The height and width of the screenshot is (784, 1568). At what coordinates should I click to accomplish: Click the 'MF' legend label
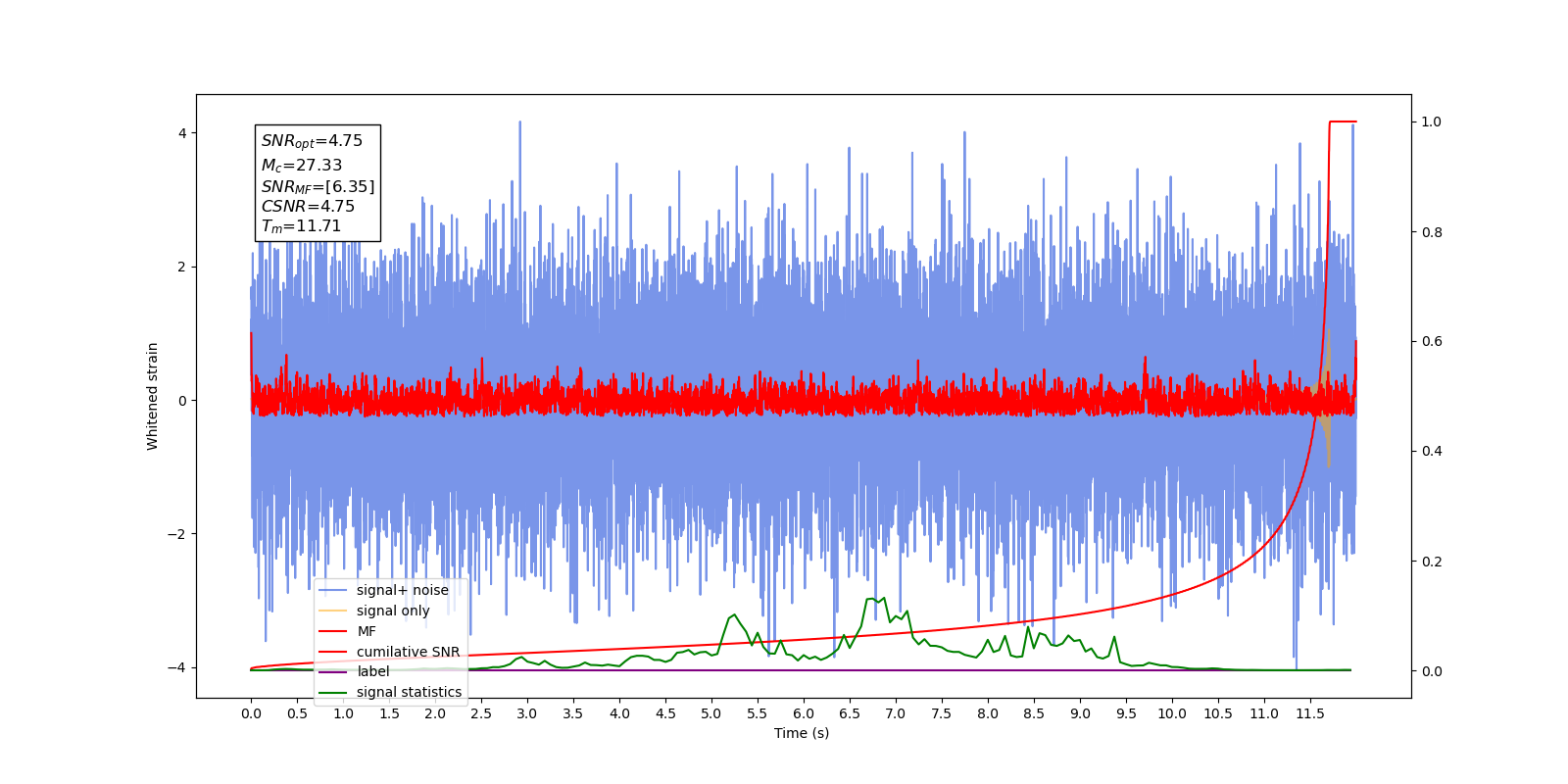[x=367, y=631]
